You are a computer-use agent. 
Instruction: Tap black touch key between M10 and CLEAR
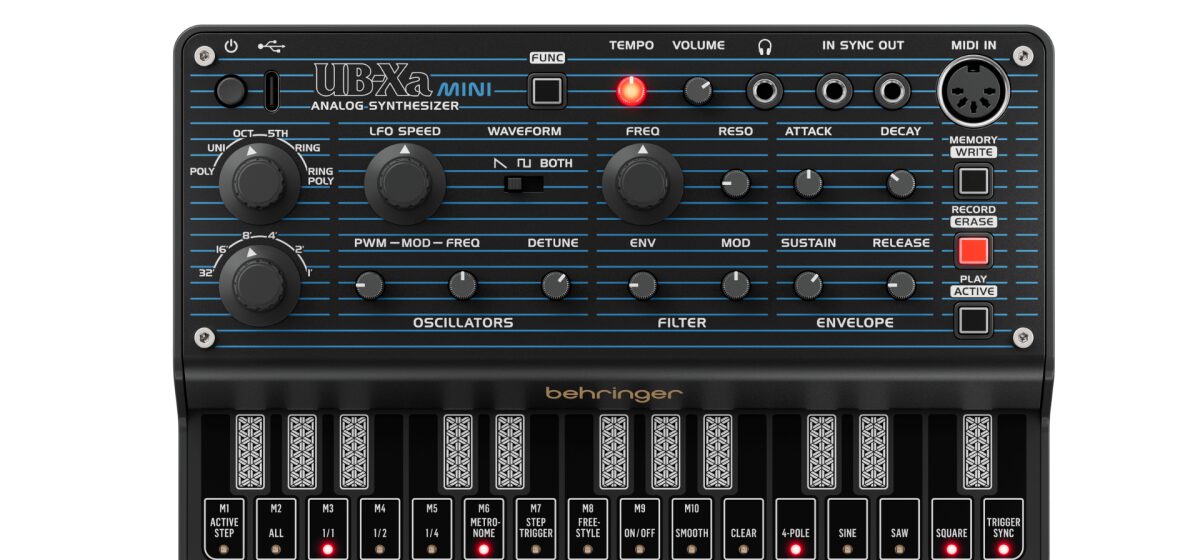click(x=718, y=450)
